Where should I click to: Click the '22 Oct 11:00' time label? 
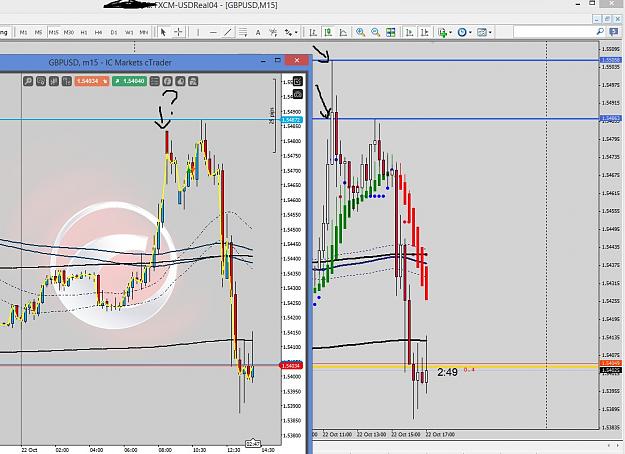337,434
